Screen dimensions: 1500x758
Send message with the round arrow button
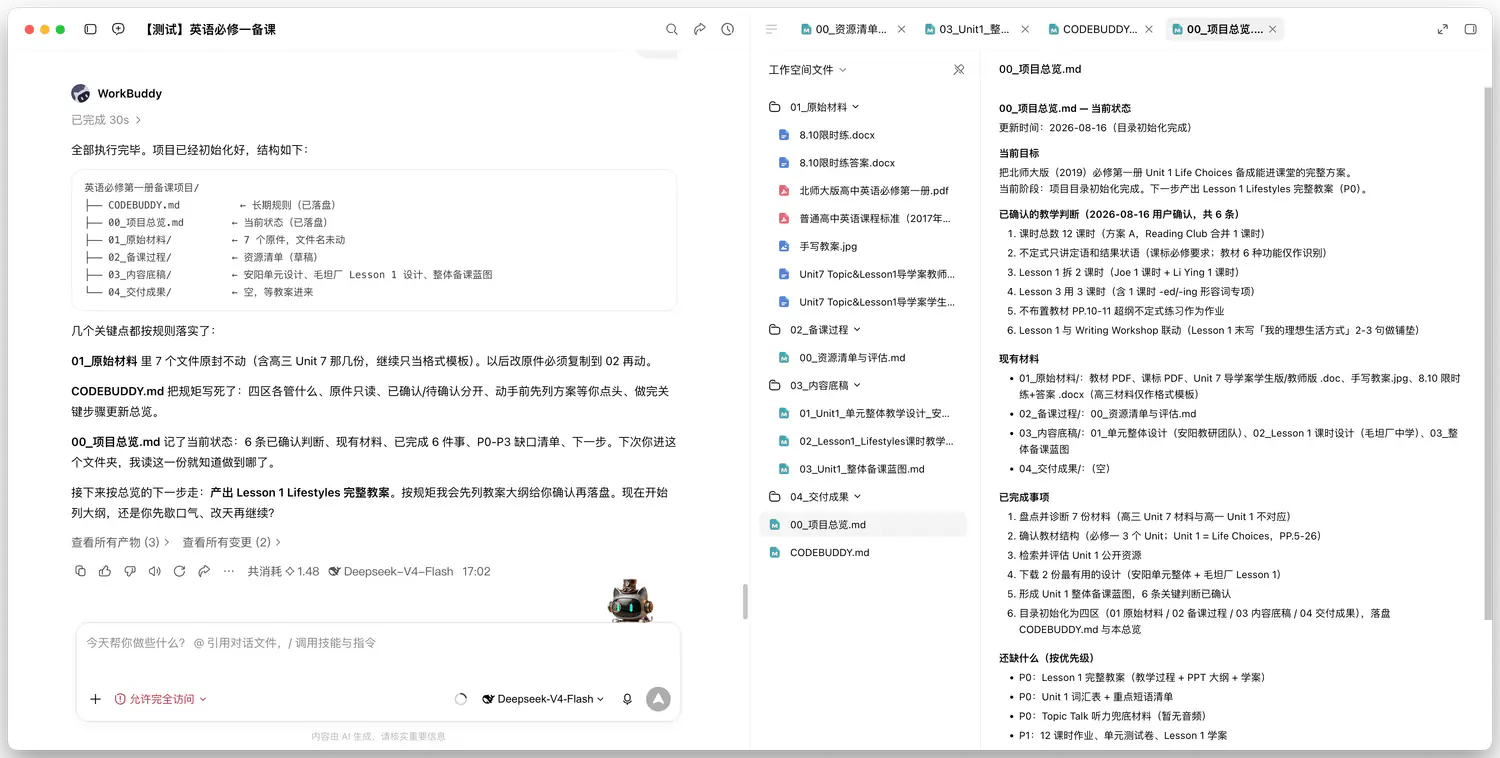coord(658,699)
